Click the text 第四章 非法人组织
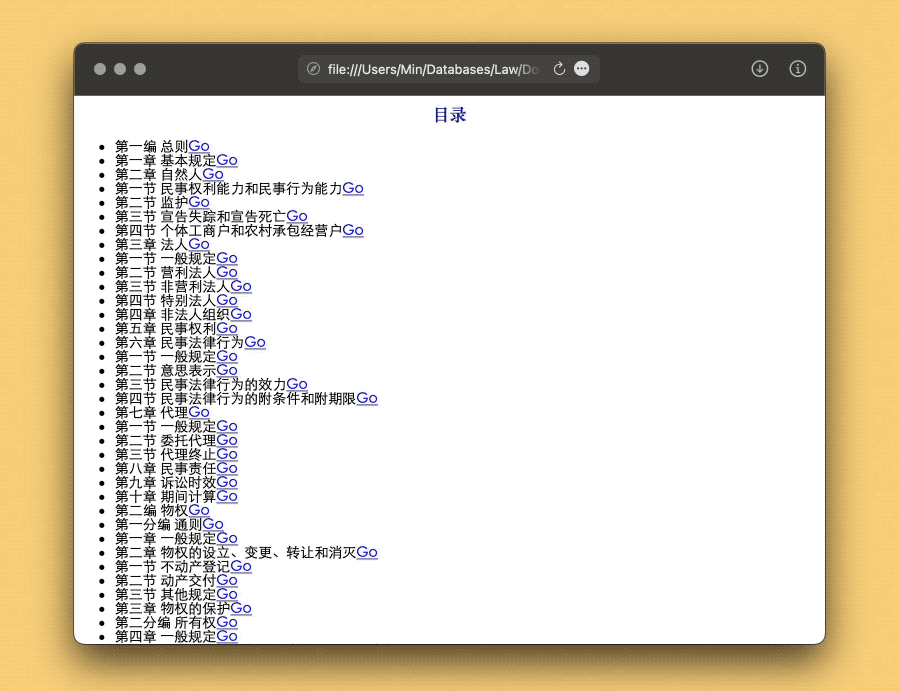This screenshot has height=691, width=900. [173, 314]
